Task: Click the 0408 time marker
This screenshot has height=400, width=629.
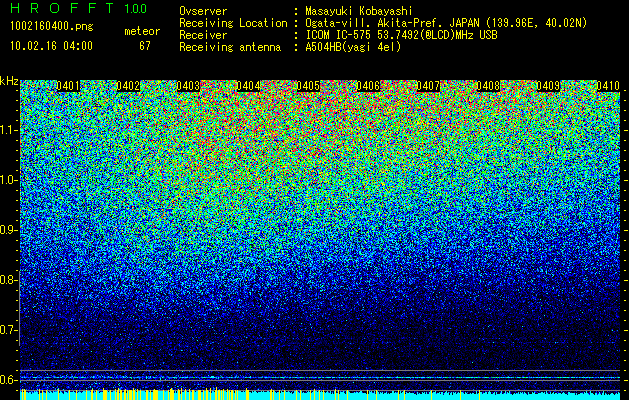Action: pos(488,86)
